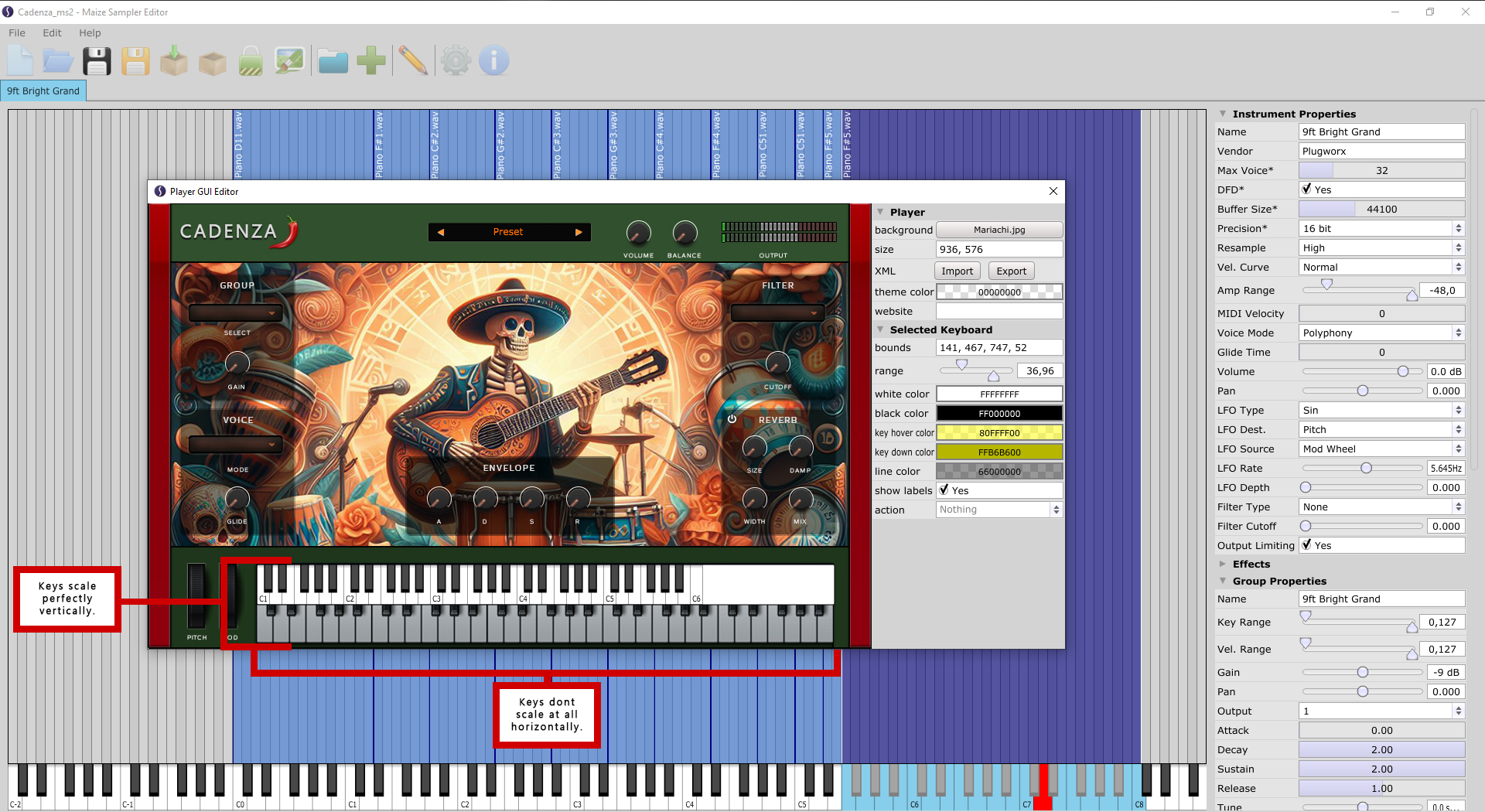This screenshot has width=1485, height=812.
Task: Open the Edit menu
Action: [52, 32]
